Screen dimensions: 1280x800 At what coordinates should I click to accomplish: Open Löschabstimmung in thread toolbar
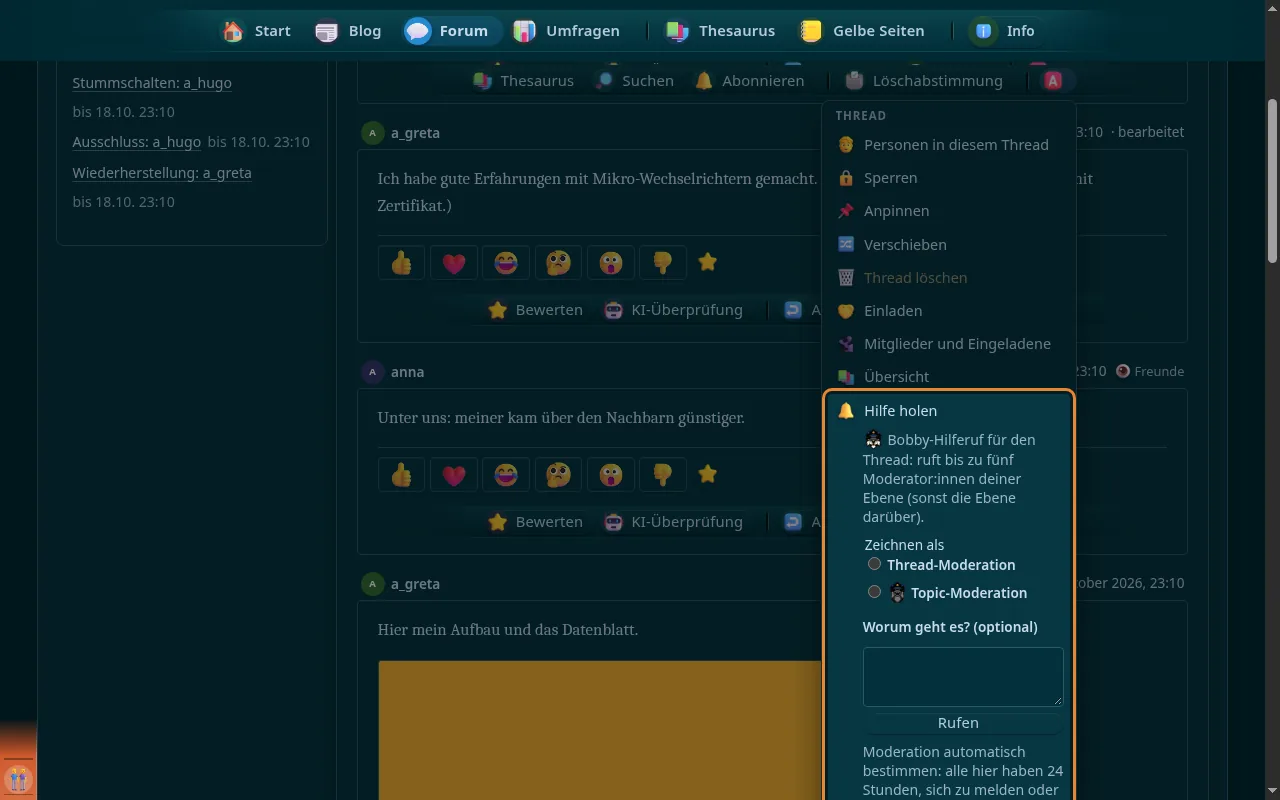[923, 81]
